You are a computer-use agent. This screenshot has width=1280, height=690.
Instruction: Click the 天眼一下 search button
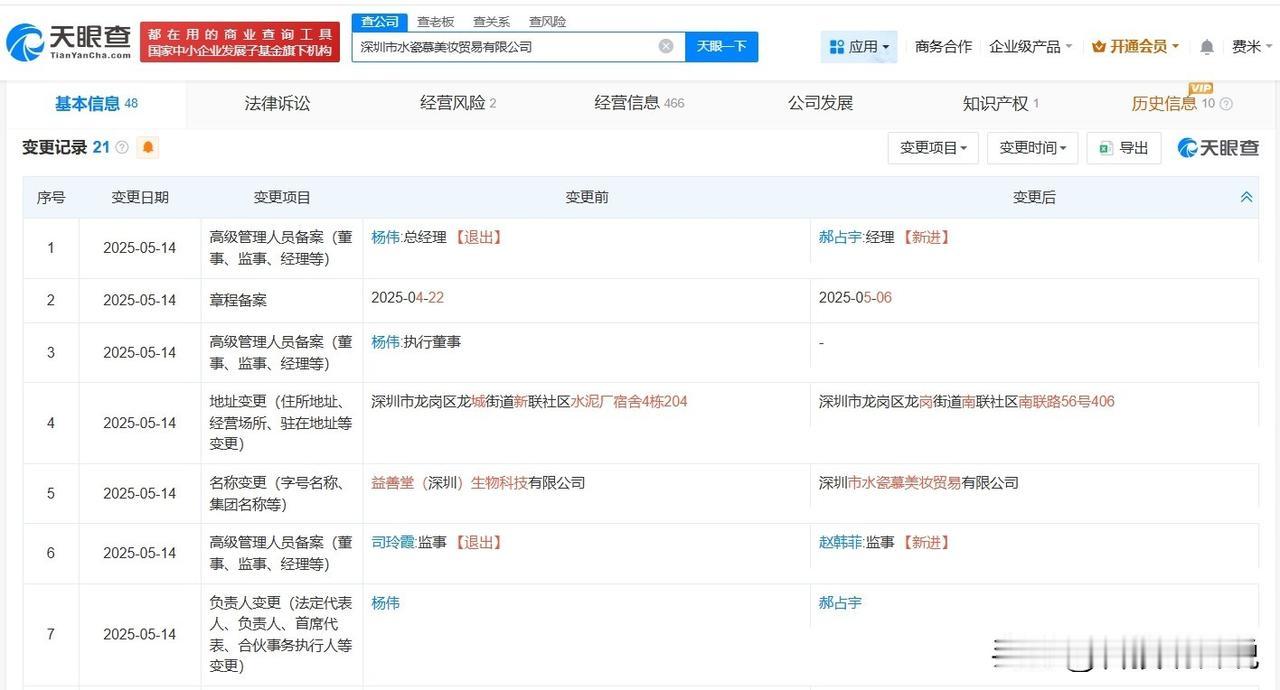(721, 46)
